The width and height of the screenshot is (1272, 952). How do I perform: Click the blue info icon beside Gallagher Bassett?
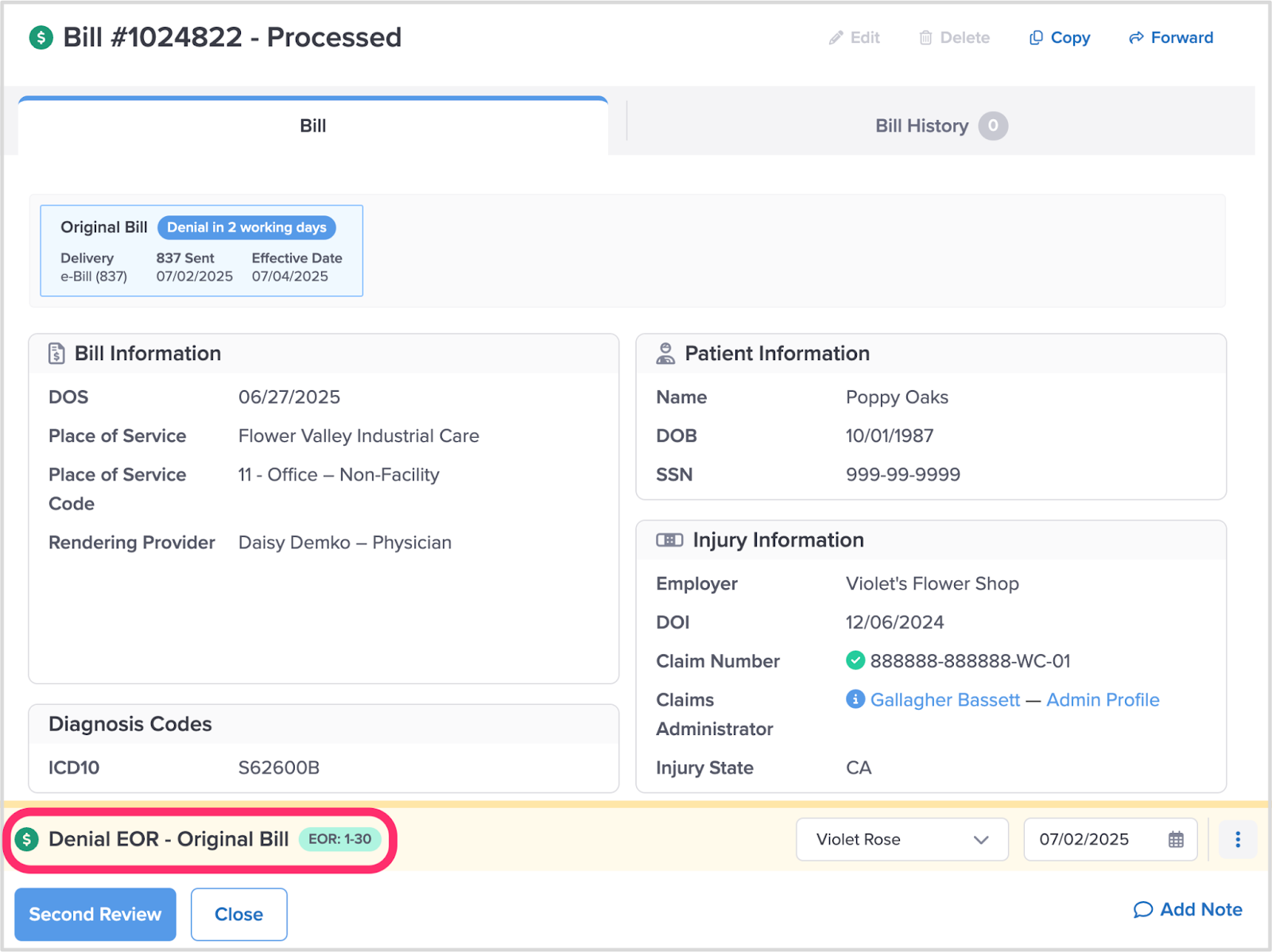coord(855,699)
